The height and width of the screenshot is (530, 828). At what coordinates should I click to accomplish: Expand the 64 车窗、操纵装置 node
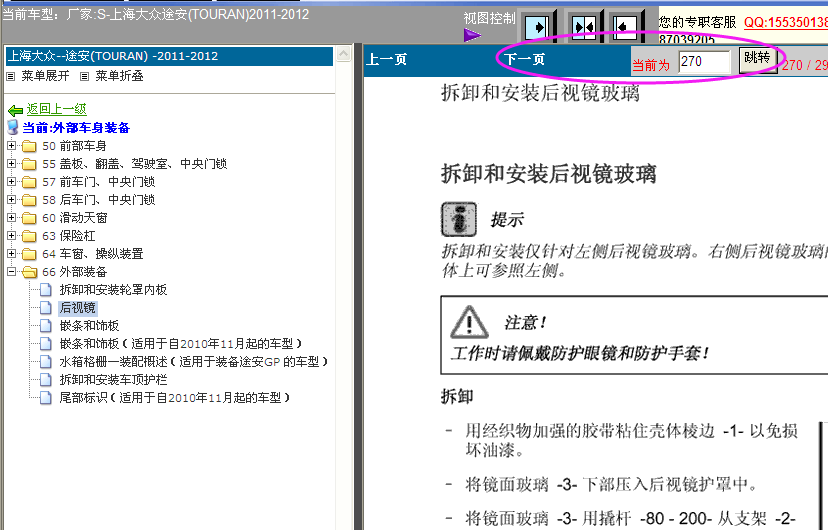tap(11, 253)
